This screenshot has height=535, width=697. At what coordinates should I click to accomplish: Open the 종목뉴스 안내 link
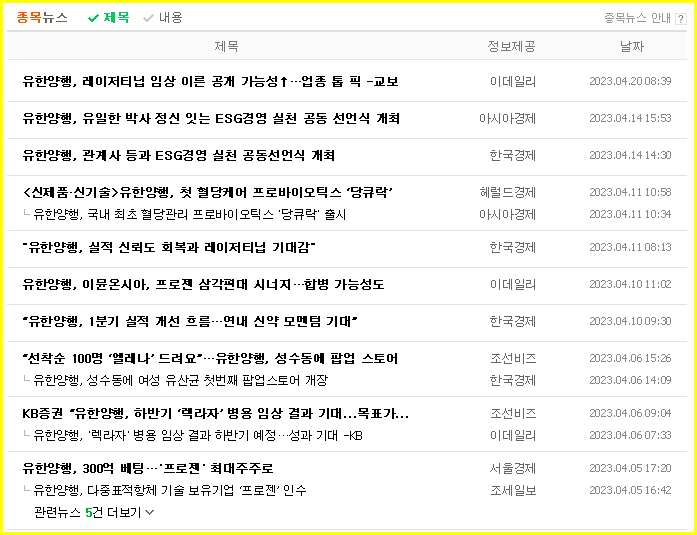(637, 18)
